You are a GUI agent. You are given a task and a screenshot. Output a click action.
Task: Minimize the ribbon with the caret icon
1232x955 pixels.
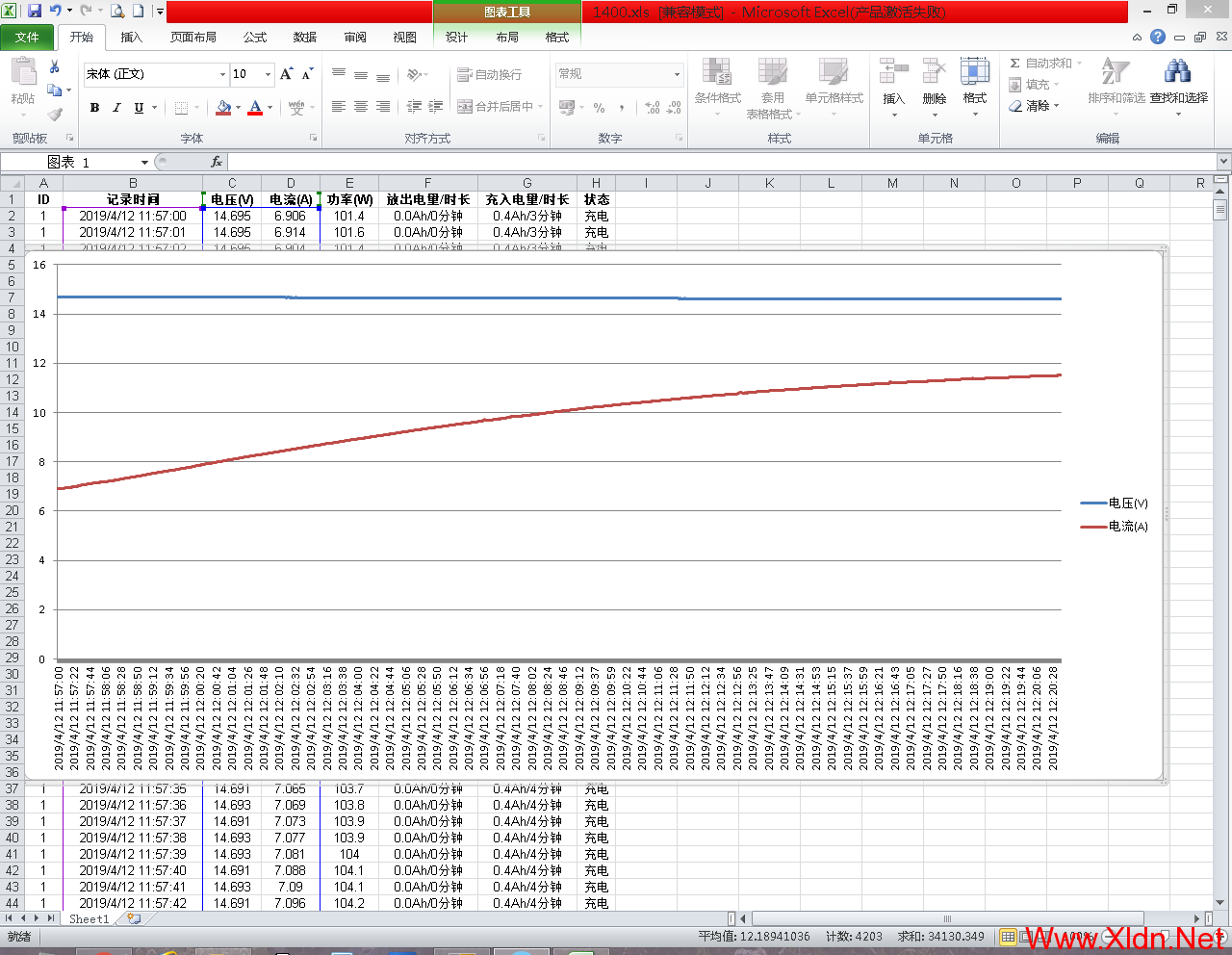[1138, 38]
